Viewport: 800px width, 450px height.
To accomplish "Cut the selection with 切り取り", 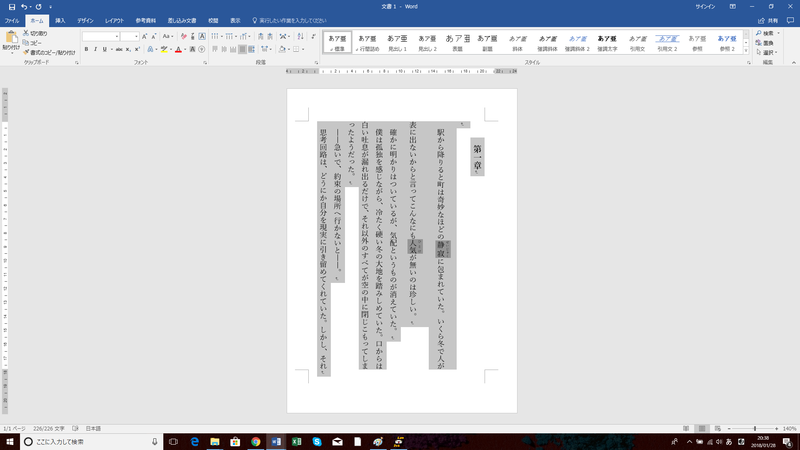I will pos(35,33).
